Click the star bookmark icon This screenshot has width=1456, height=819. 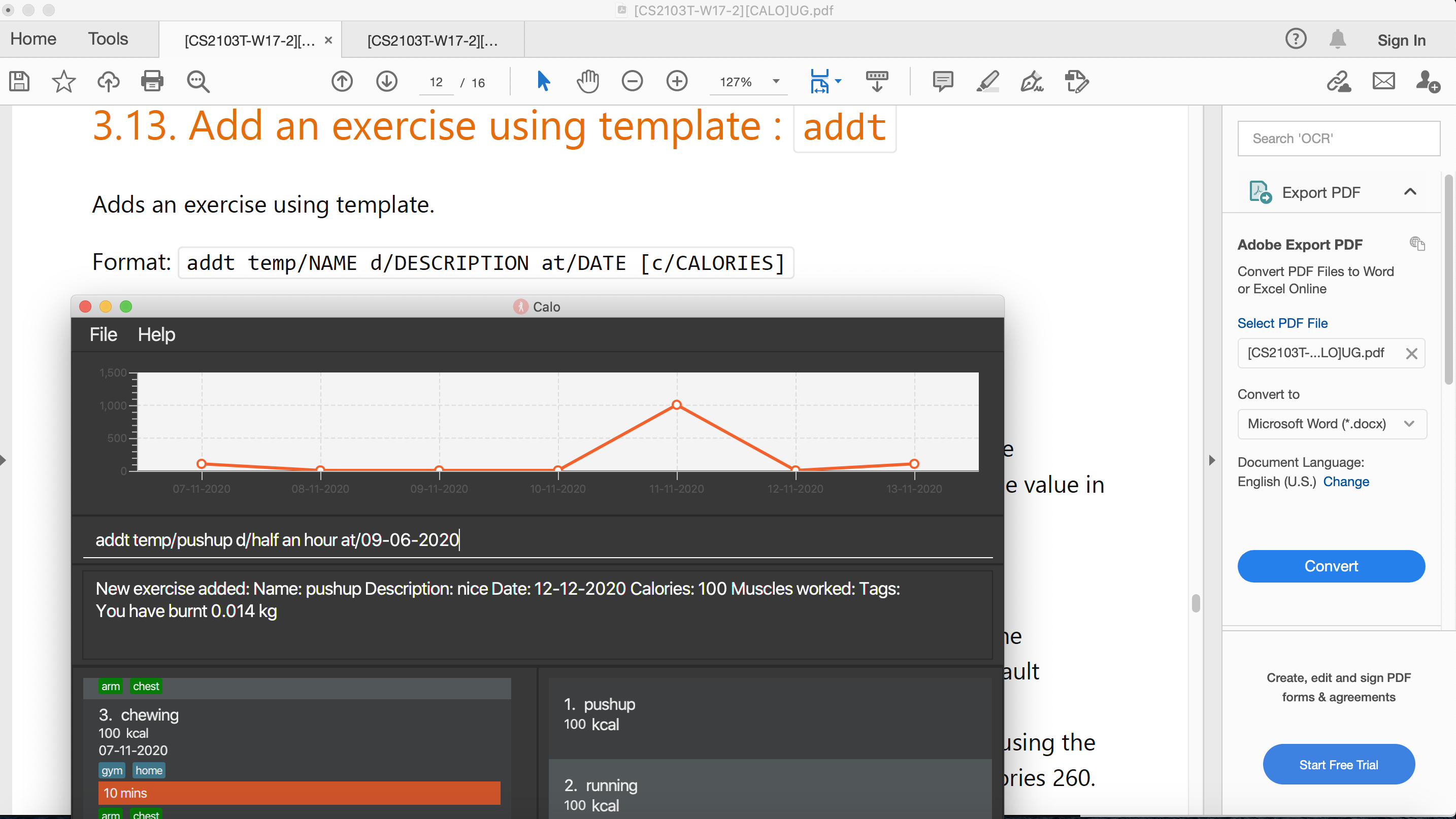[x=63, y=82]
